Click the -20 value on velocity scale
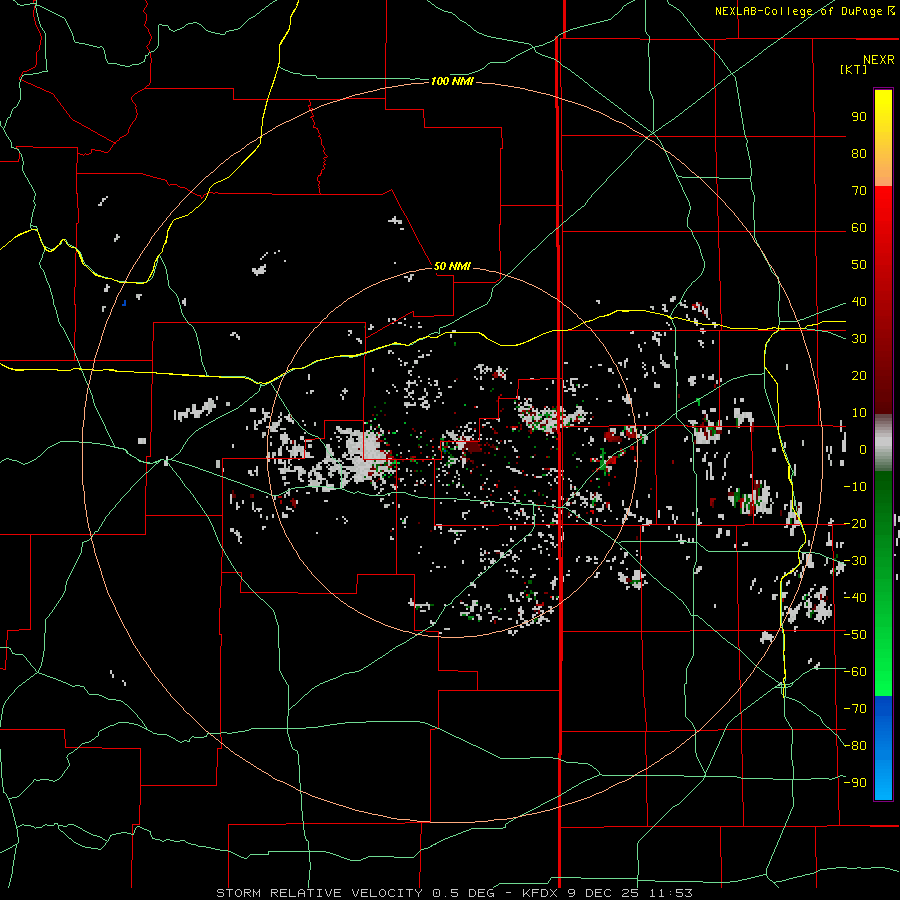 point(855,523)
